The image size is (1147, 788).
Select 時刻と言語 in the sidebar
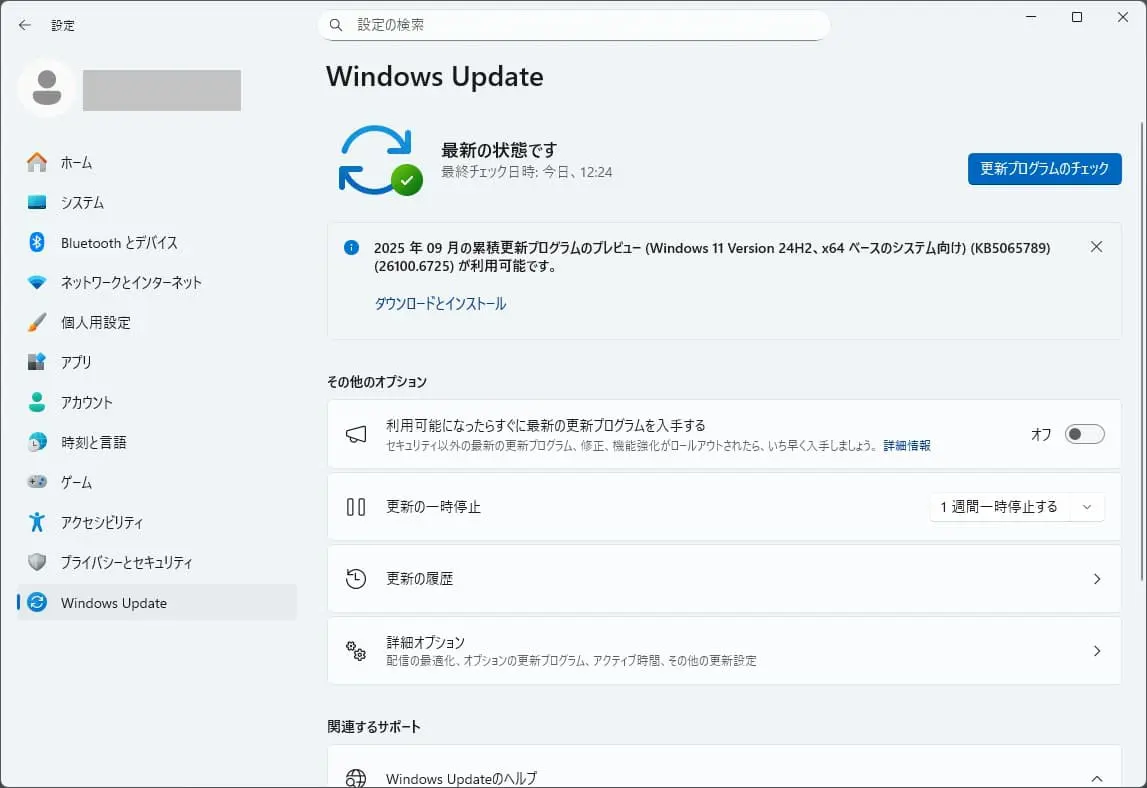(x=93, y=442)
